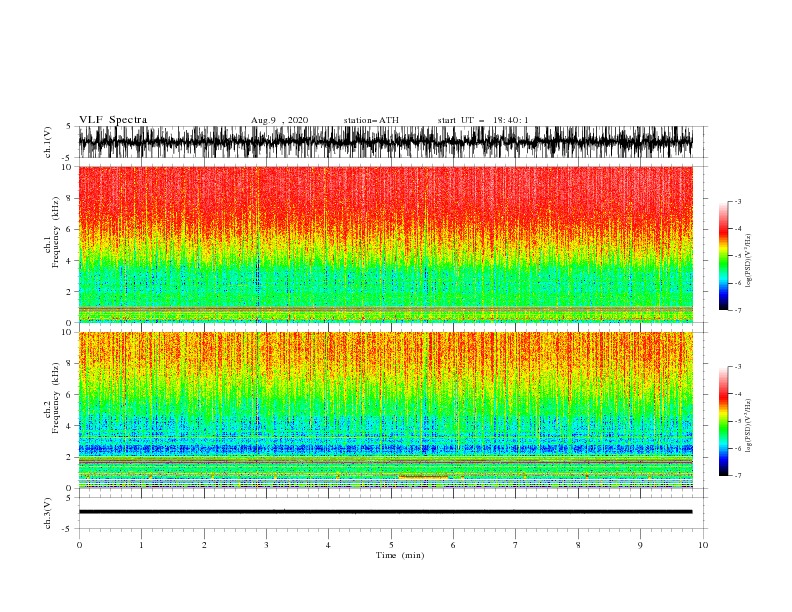Viewport: 792px width, 612px height.
Task: Click time axis tick label "3"
Action: (266, 545)
